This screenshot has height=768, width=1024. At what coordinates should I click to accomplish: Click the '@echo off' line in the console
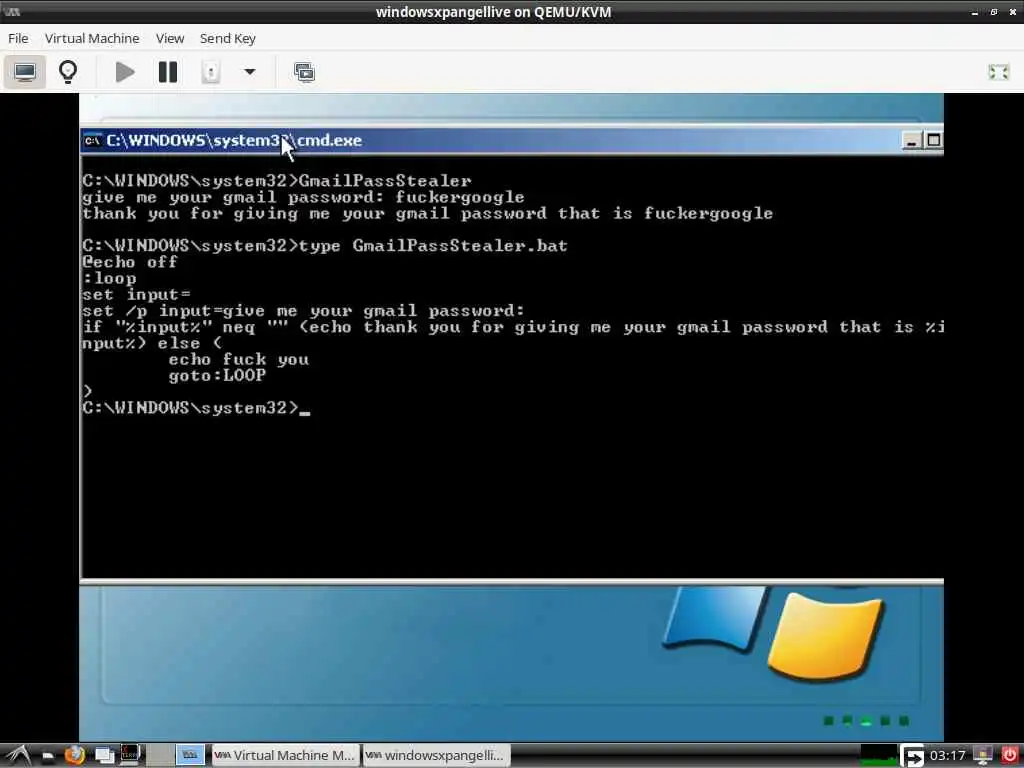pos(129,263)
